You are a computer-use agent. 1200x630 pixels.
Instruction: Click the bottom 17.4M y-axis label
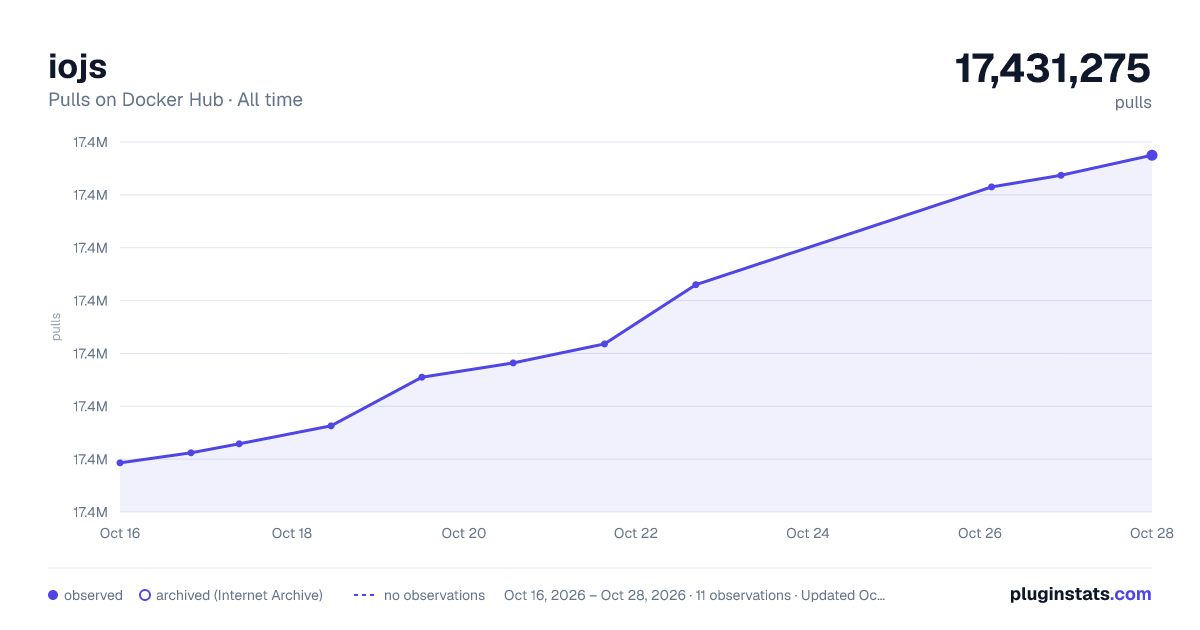(90, 512)
